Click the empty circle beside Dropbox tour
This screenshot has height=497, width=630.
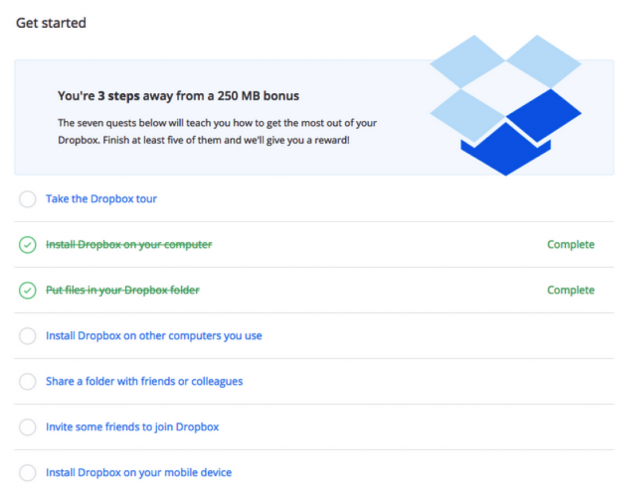pyautogui.click(x=28, y=199)
